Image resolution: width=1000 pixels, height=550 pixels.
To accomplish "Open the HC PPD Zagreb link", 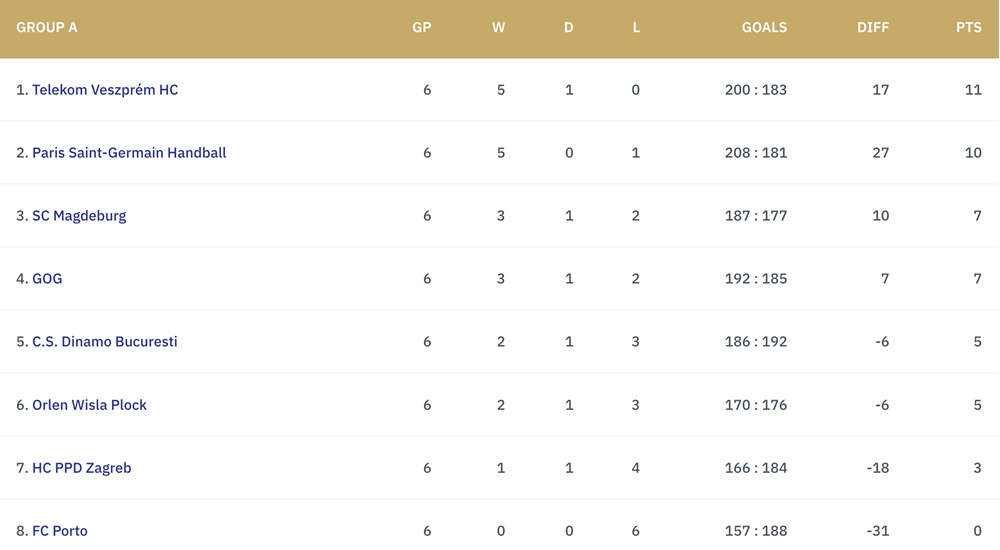I will pyautogui.click(x=82, y=468).
